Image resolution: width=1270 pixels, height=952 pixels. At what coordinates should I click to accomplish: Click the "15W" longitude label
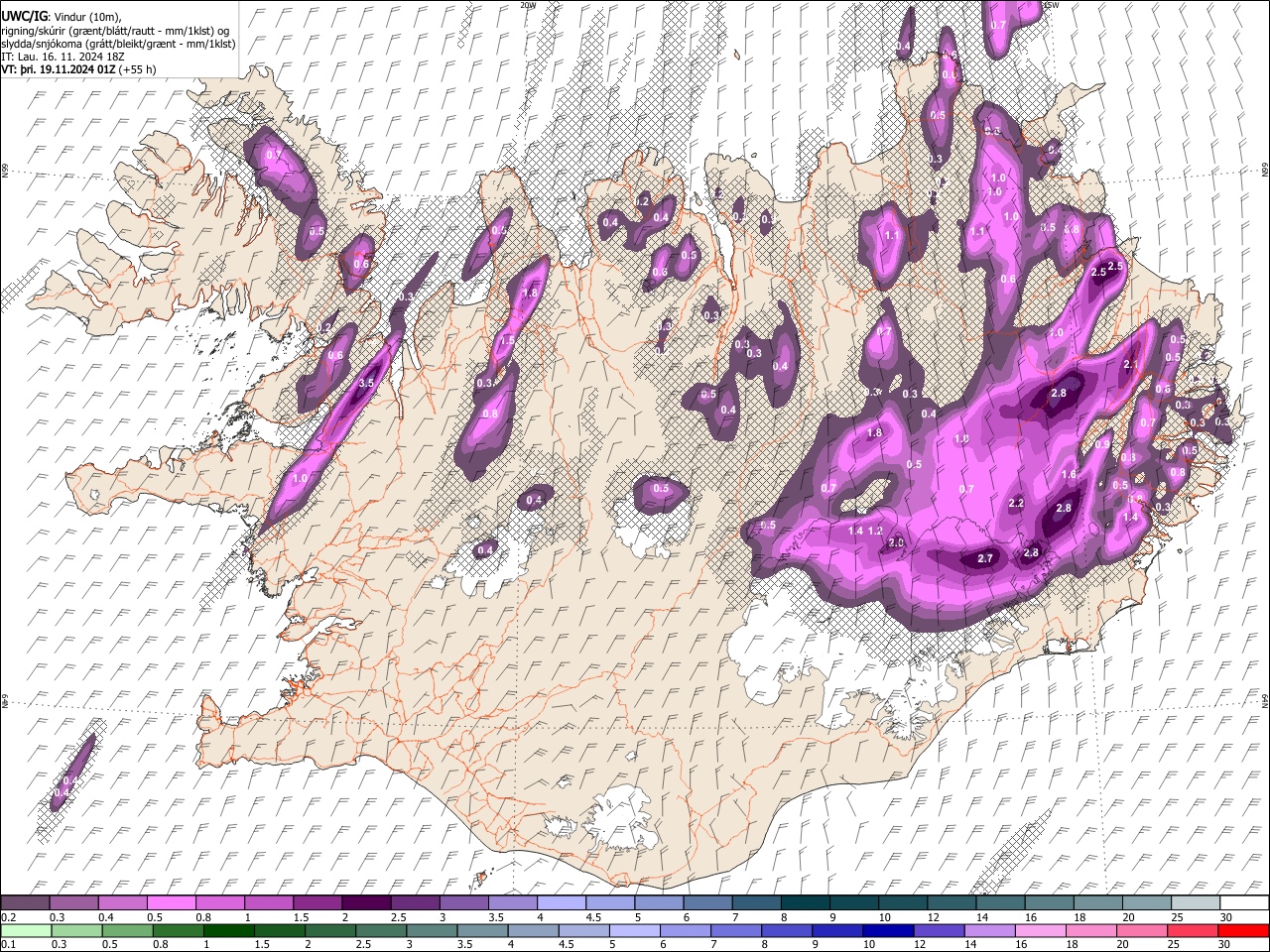tap(1052, 5)
